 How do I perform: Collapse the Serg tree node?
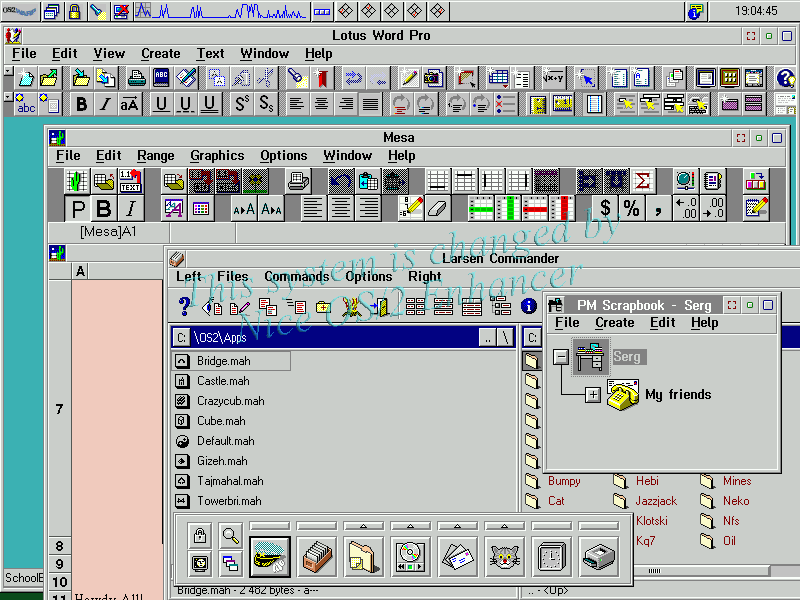click(x=561, y=356)
